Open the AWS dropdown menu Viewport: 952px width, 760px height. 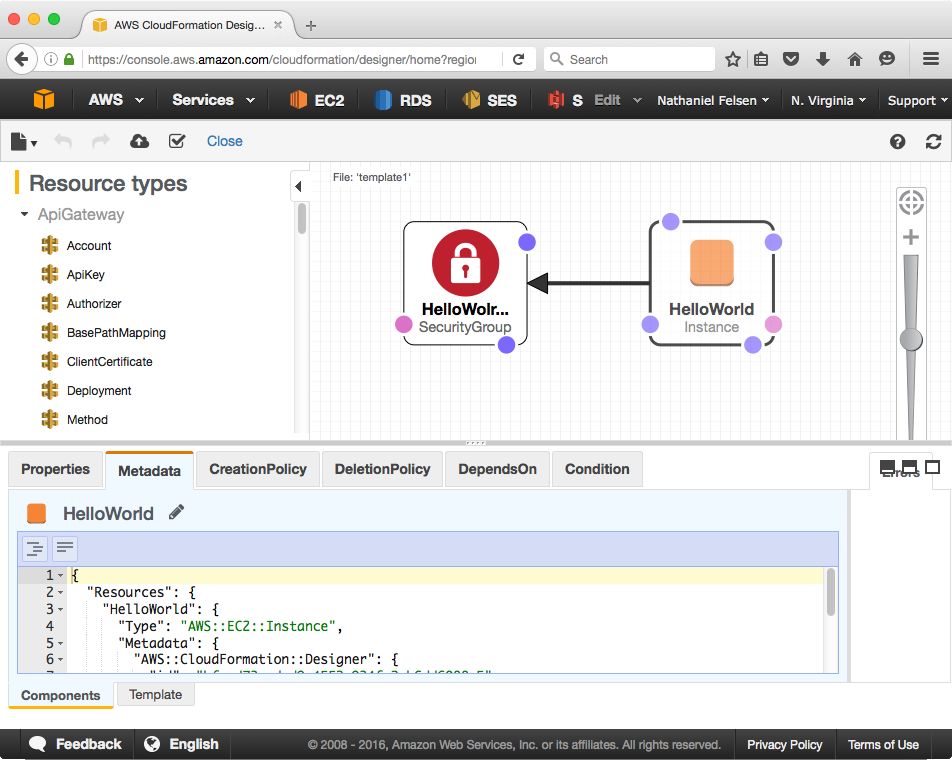pyautogui.click(x=116, y=100)
